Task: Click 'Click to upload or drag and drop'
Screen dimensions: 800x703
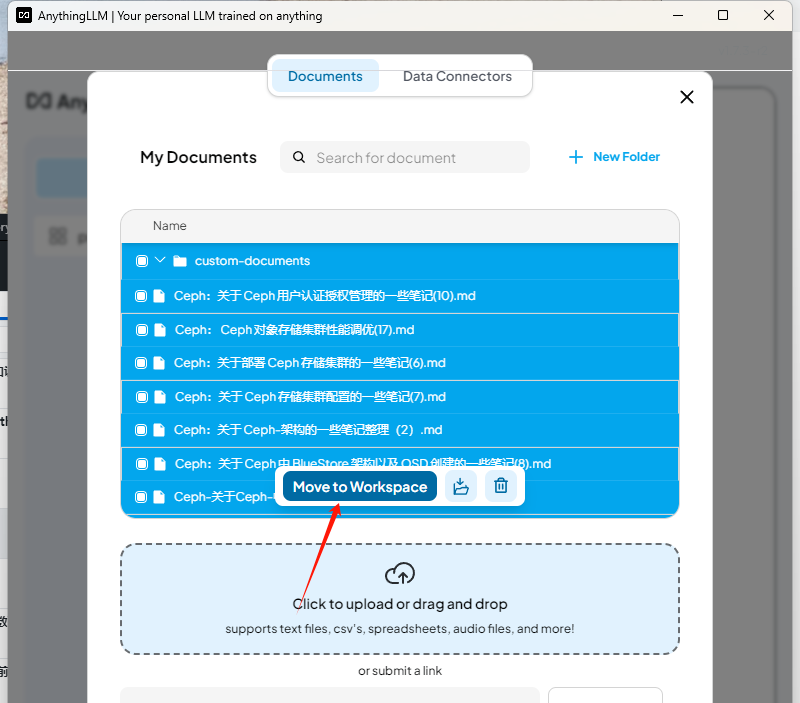Action: coord(400,604)
